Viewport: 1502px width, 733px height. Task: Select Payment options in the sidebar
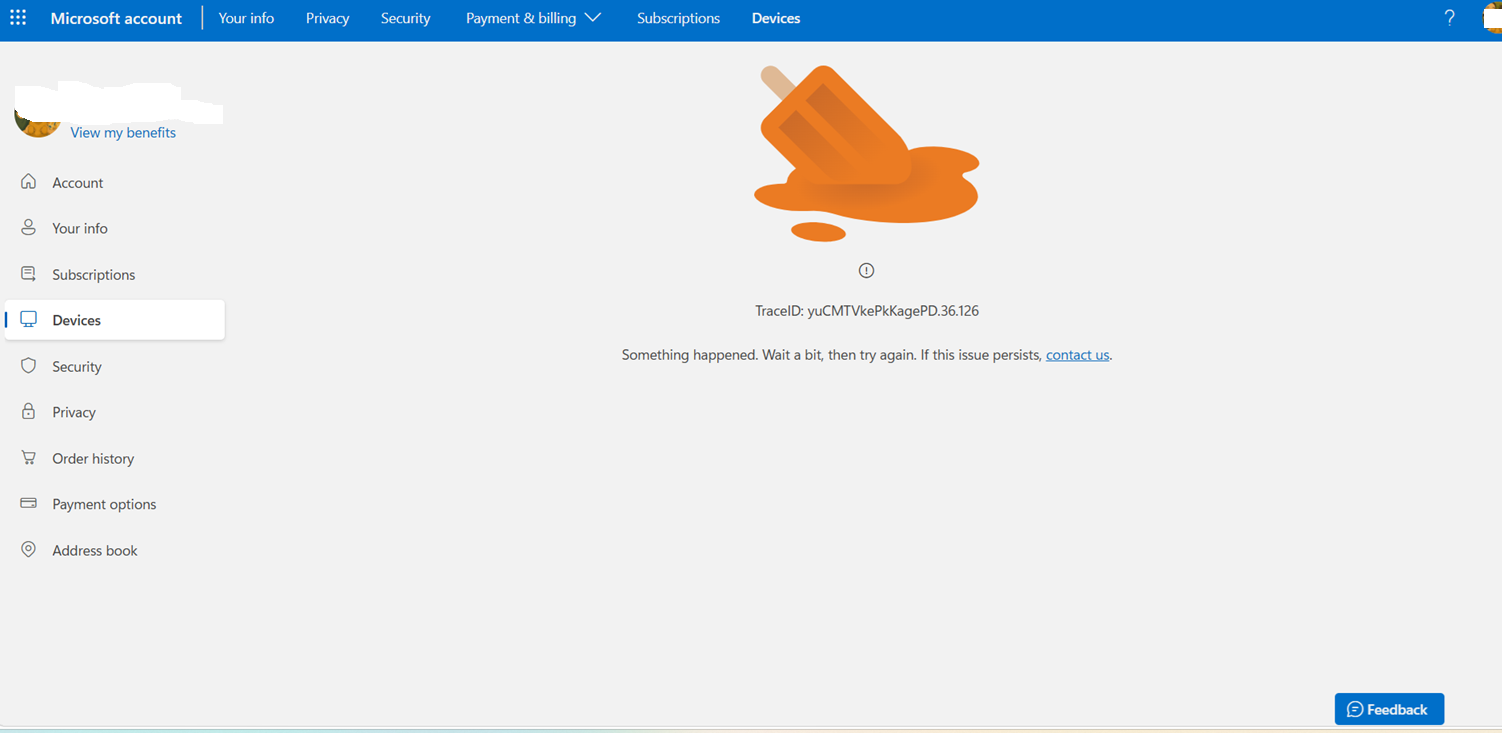click(115, 504)
